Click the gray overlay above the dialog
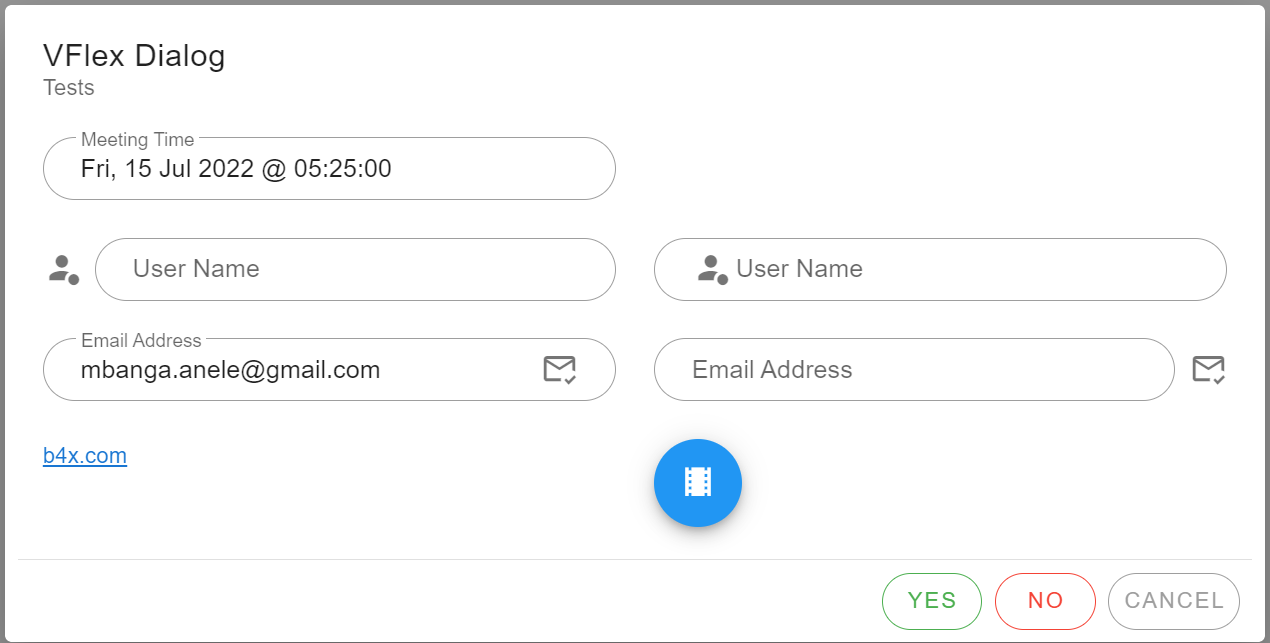 (x=635, y=2)
